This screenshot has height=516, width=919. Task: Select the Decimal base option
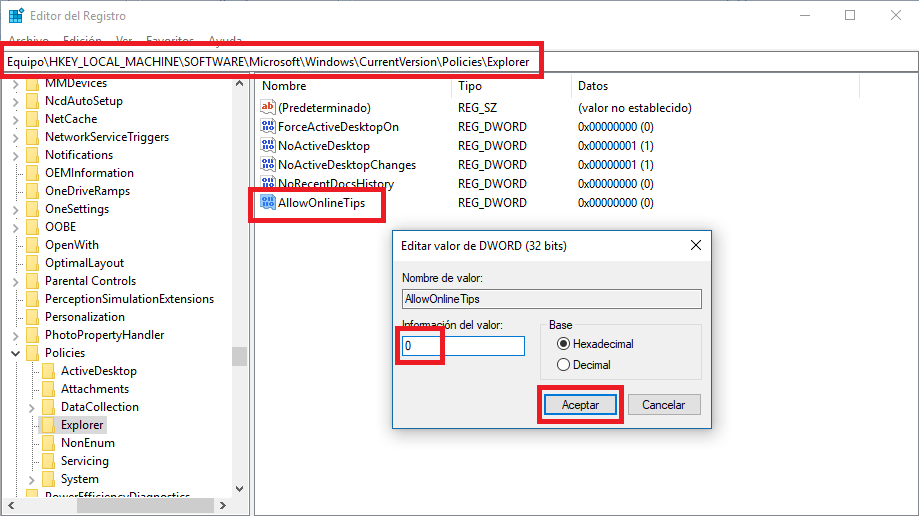[584, 365]
